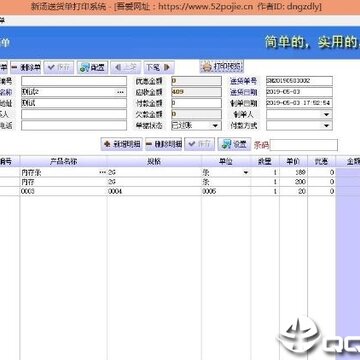360x360 pixels.
Task: Click the detail row 保存 save button
Action: click(x=200, y=144)
